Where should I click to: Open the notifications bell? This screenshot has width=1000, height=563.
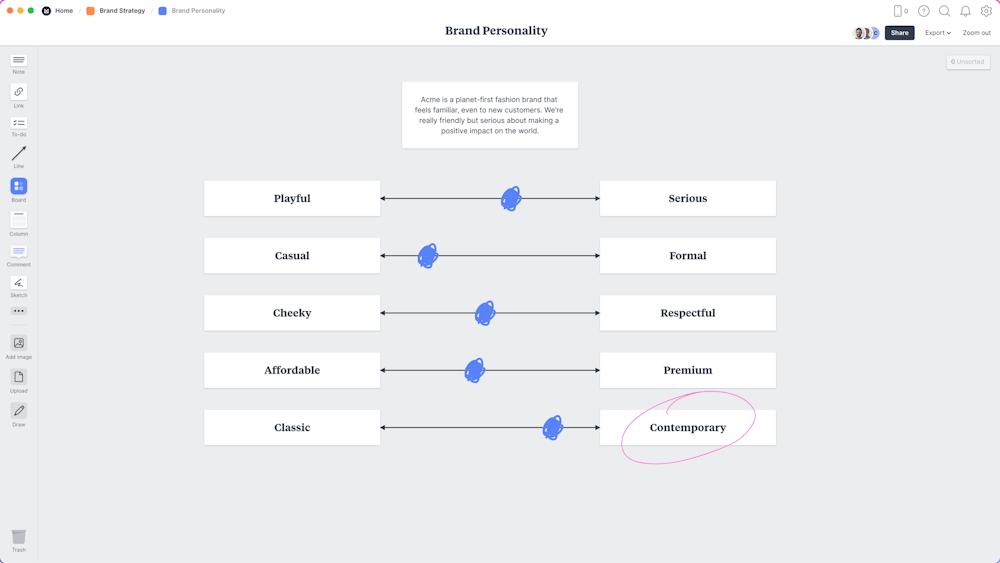[x=965, y=11]
